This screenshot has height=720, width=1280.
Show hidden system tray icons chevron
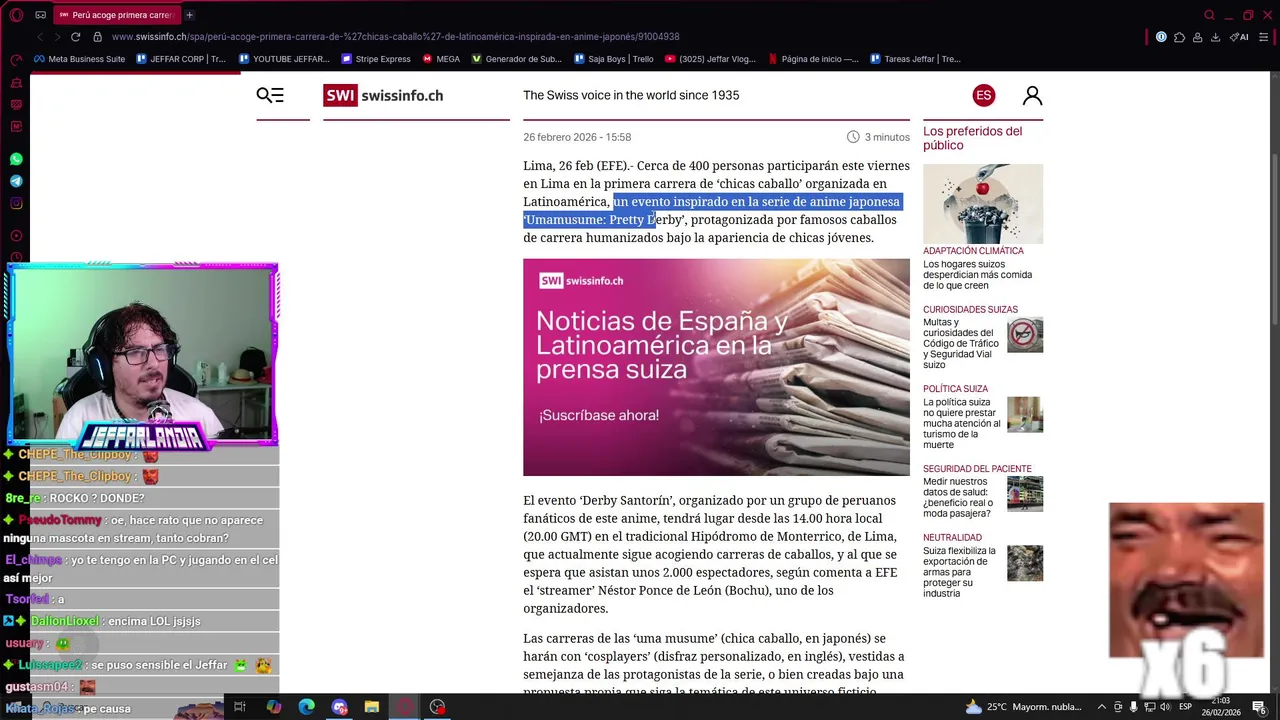click(1102, 707)
